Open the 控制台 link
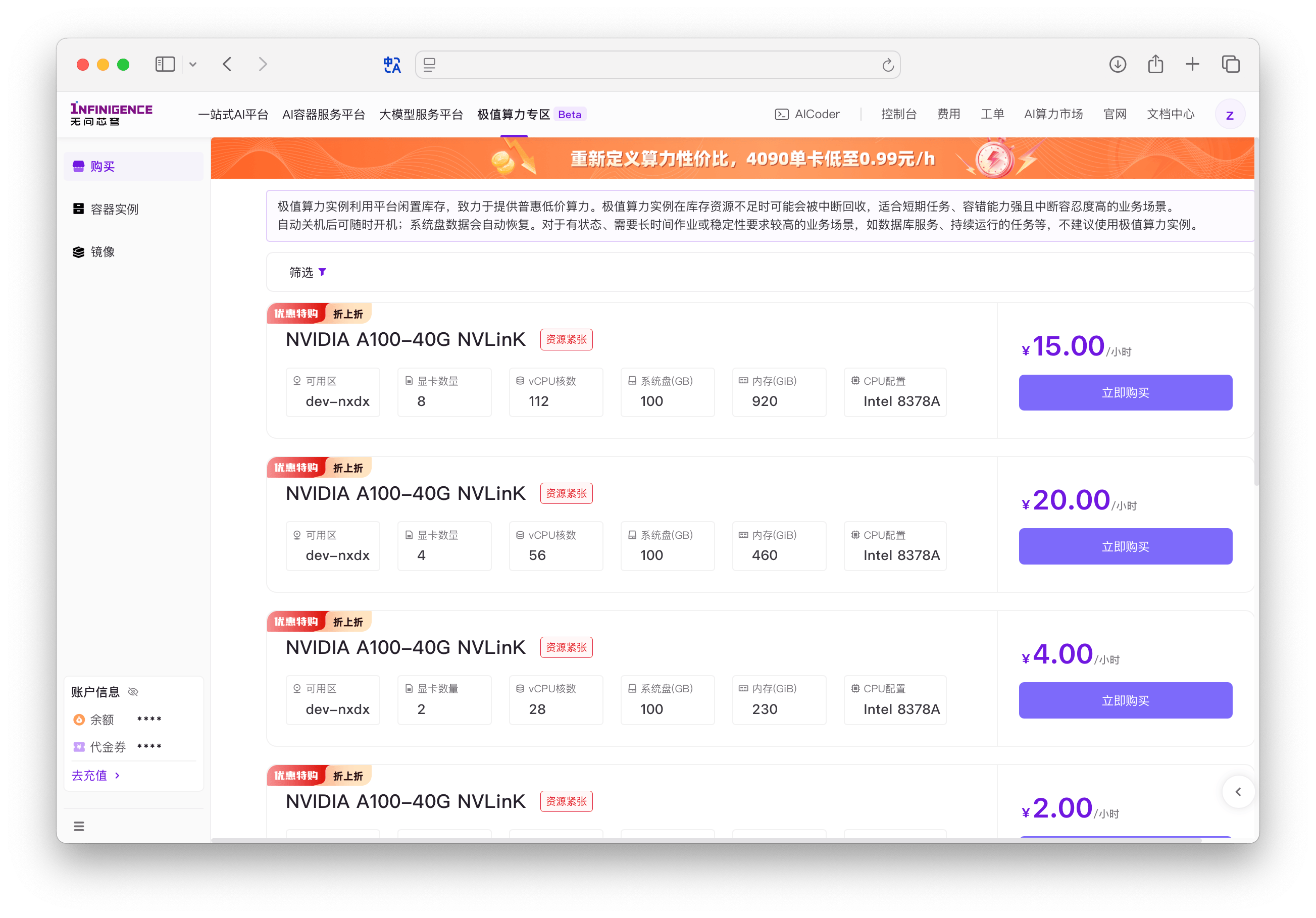This screenshot has width=1316, height=918. 899,114
